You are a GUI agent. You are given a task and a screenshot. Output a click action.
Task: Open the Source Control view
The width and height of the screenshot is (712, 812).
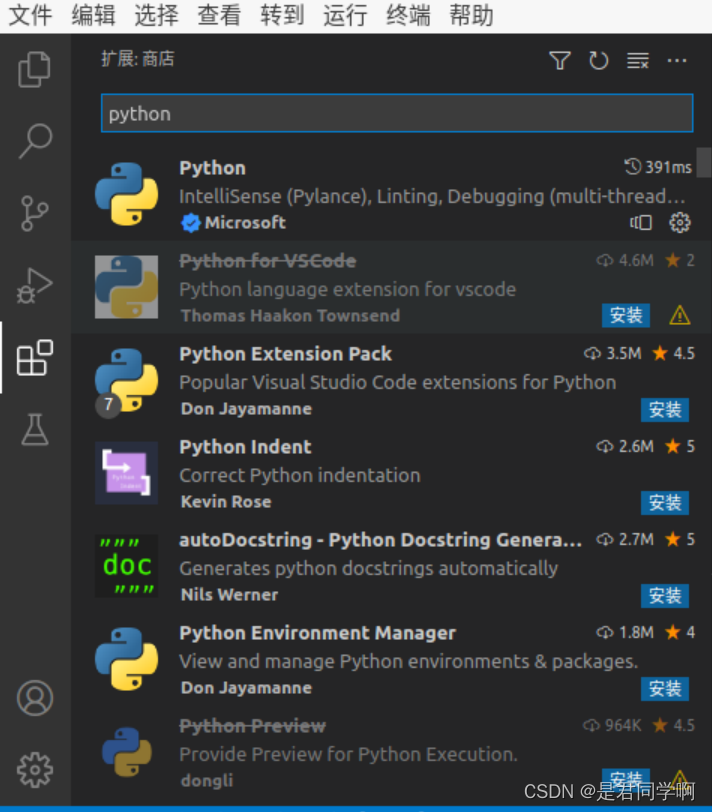35,213
